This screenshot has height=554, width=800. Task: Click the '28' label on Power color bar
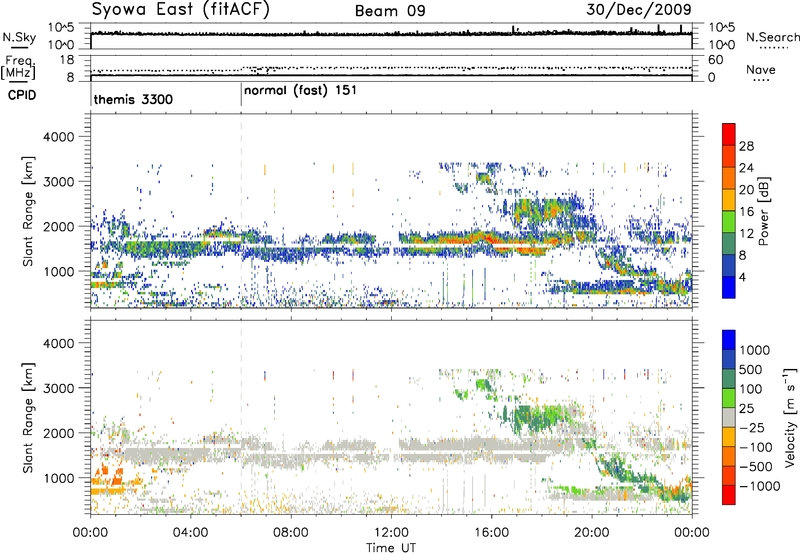click(x=746, y=146)
